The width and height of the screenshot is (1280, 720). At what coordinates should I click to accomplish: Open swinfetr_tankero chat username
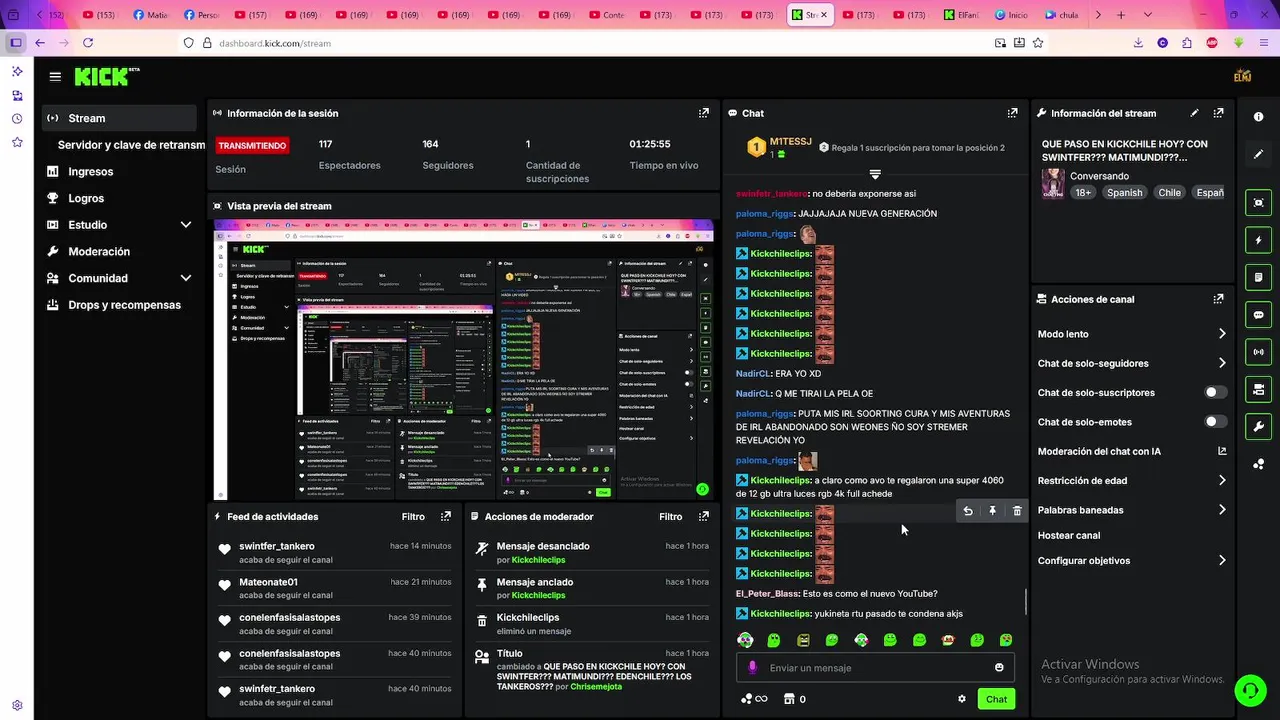coord(771,193)
